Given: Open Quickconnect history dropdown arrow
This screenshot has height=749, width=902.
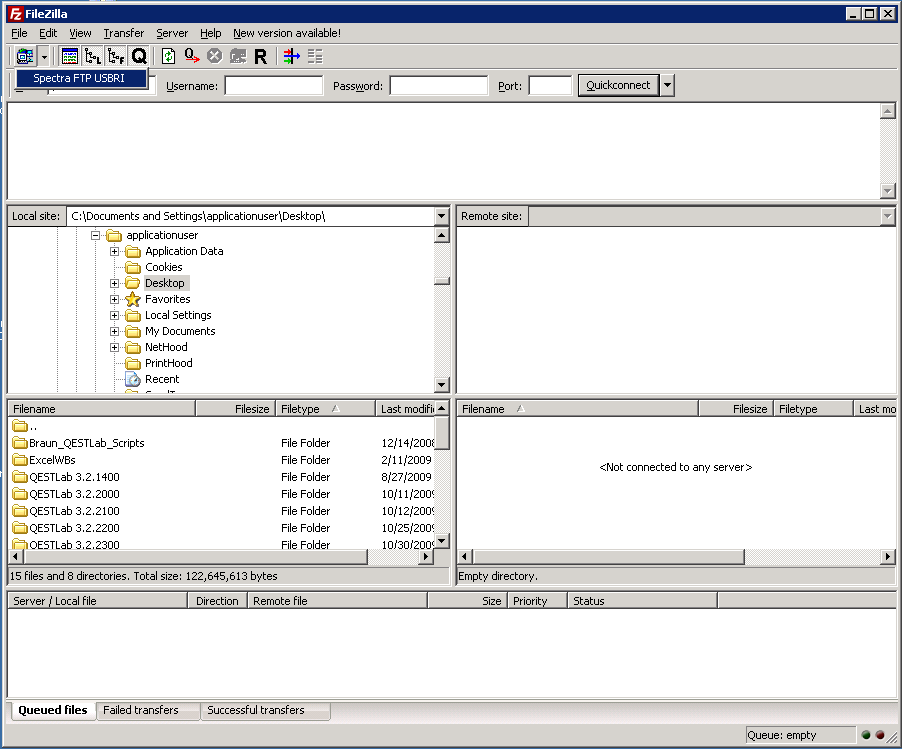Looking at the screenshot, I should [667, 86].
